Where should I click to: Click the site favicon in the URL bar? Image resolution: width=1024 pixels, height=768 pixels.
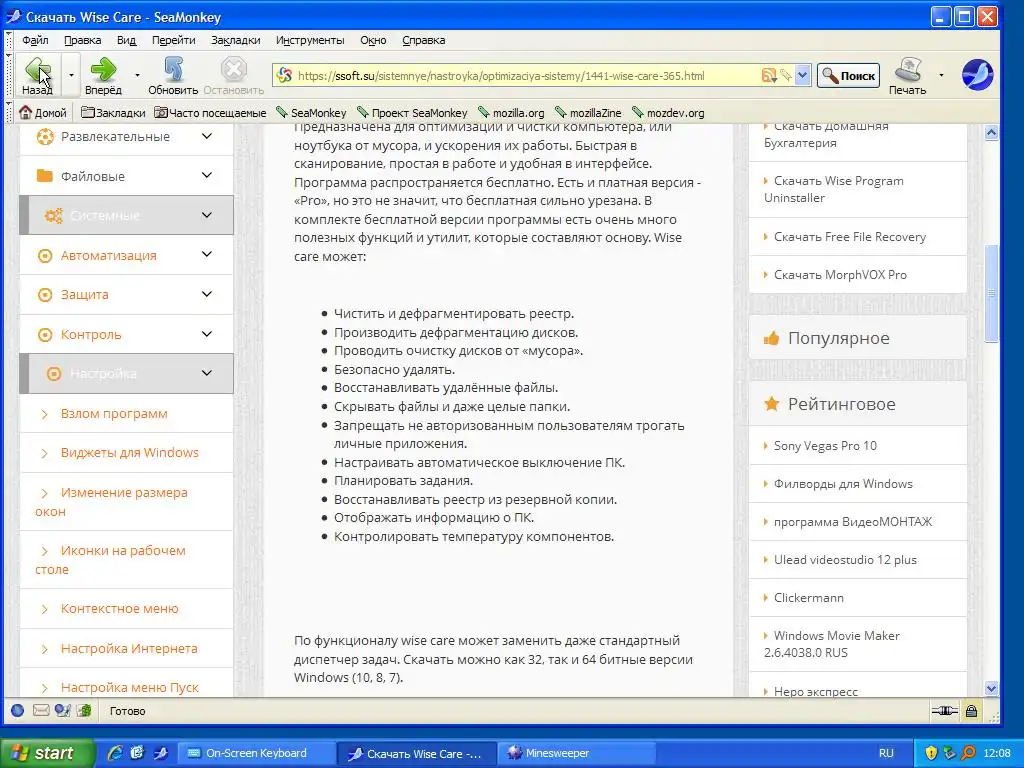tap(284, 76)
